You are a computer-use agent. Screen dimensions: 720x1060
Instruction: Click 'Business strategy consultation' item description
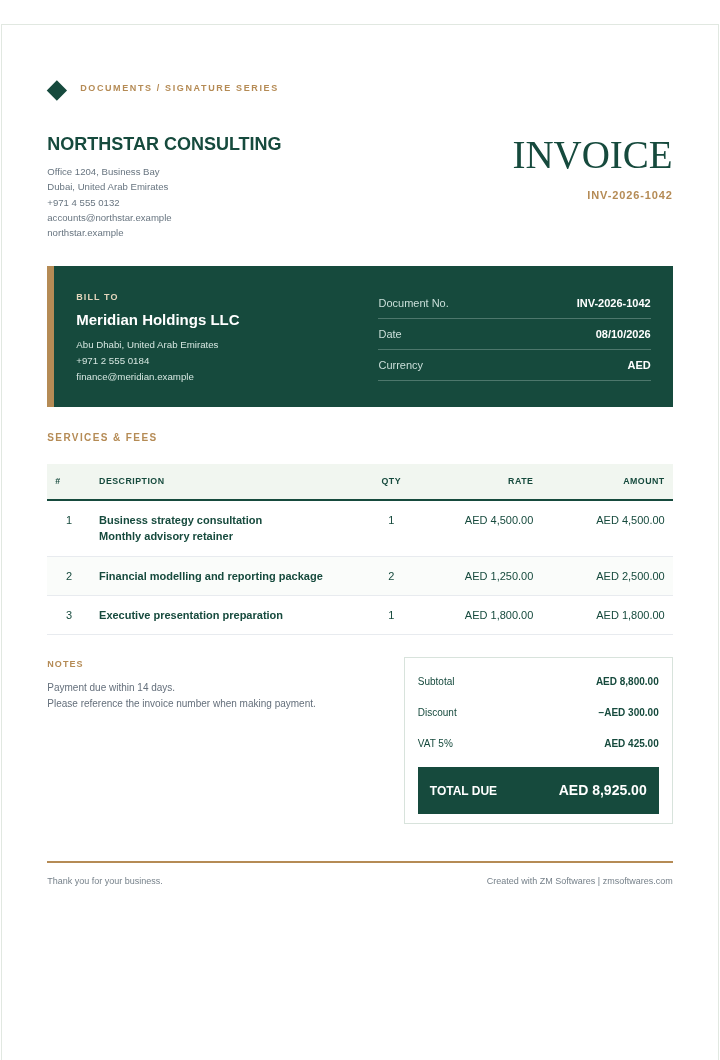point(181,521)
